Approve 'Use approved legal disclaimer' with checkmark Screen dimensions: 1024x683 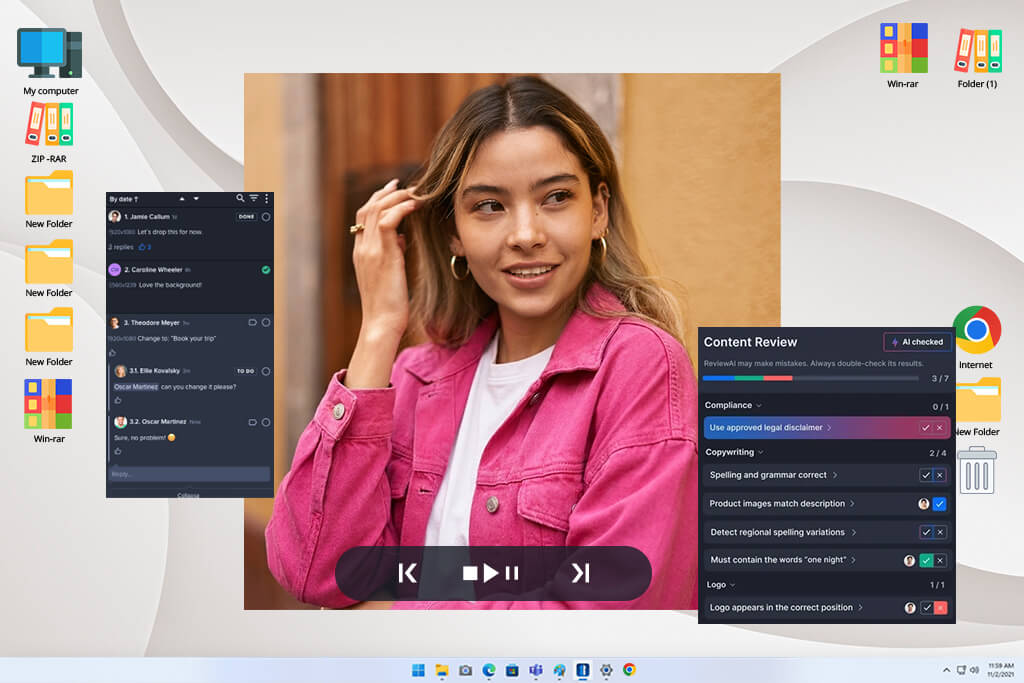(926, 428)
